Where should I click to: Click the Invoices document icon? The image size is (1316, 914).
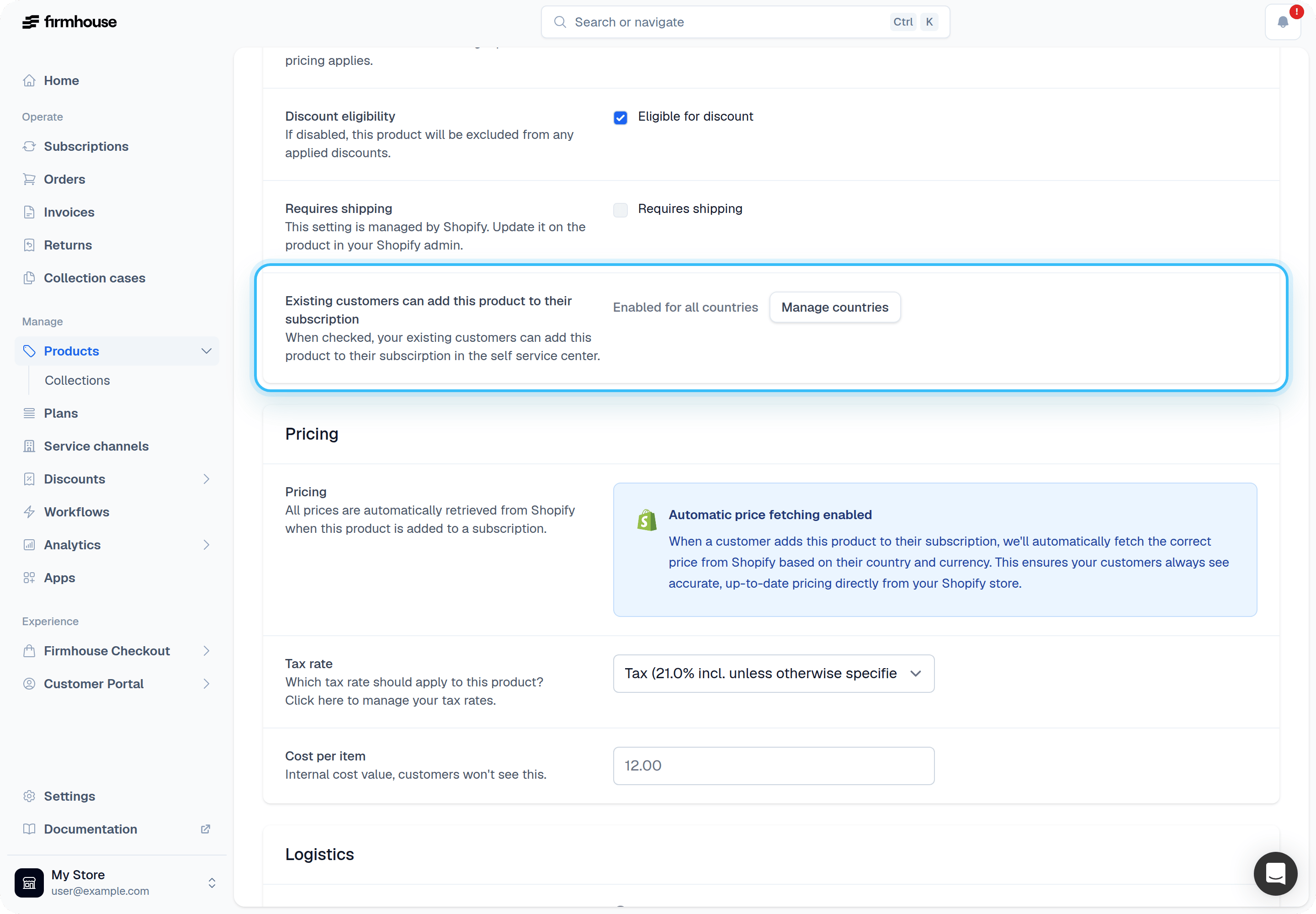pos(29,213)
